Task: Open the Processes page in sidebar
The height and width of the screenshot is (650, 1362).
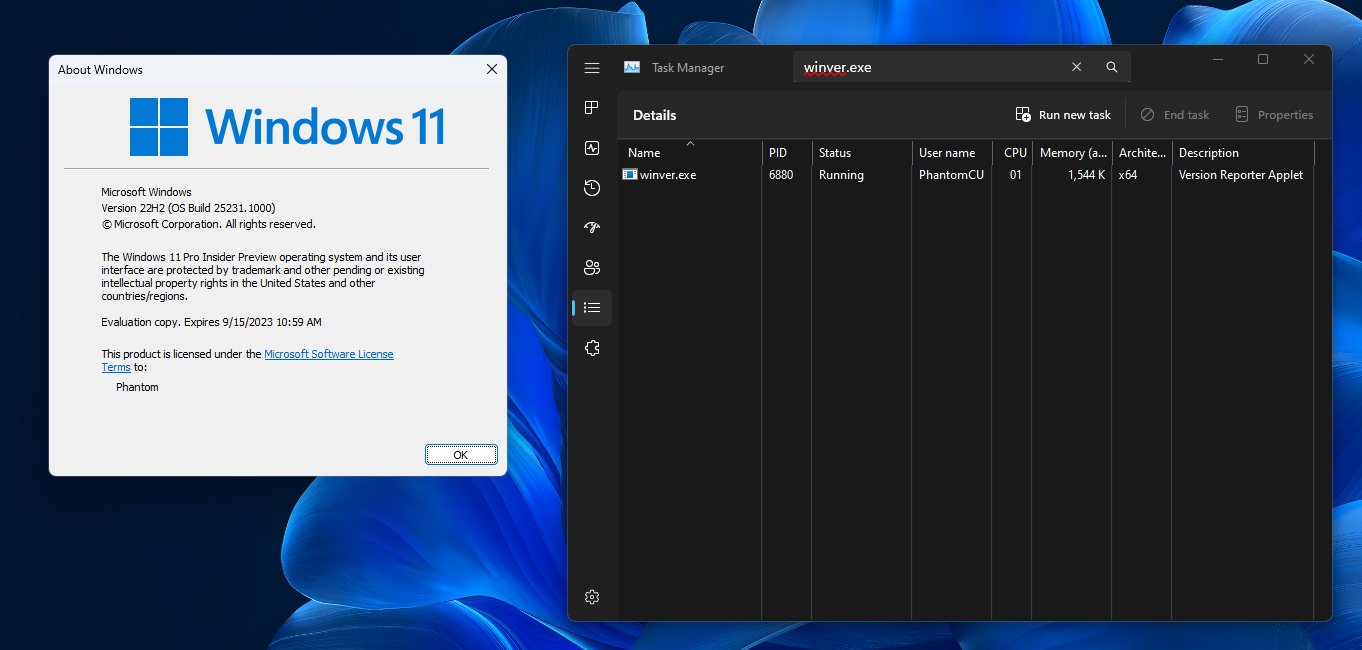Action: (x=592, y=108)
